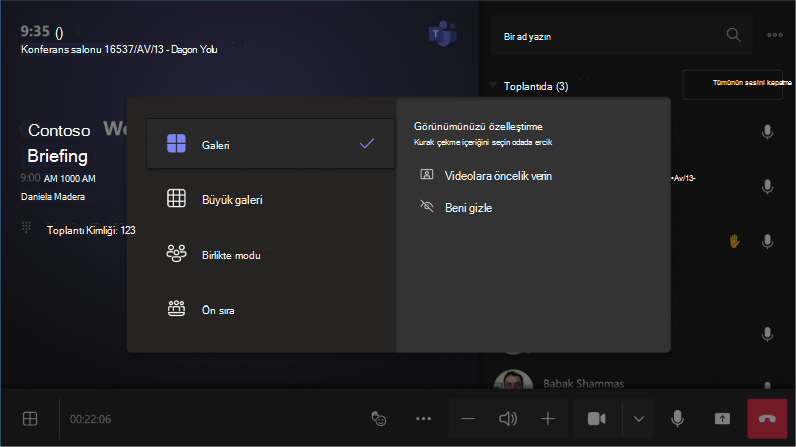Click the raised hand icon
The image size is (796, 447).
click(x=734, y=241)
